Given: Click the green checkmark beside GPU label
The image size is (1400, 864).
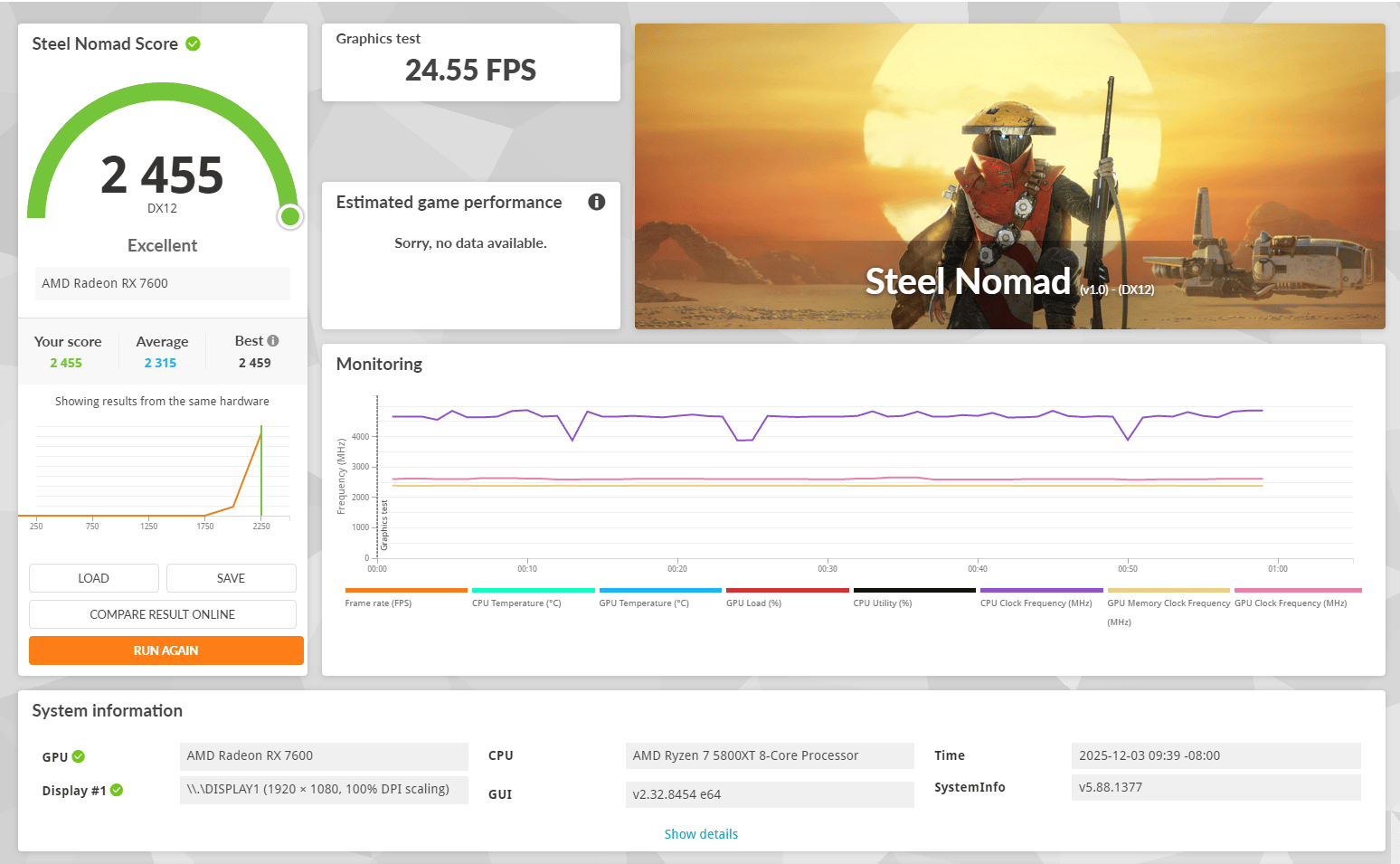Looking at the screenshot, I should [x=79, y=756].
